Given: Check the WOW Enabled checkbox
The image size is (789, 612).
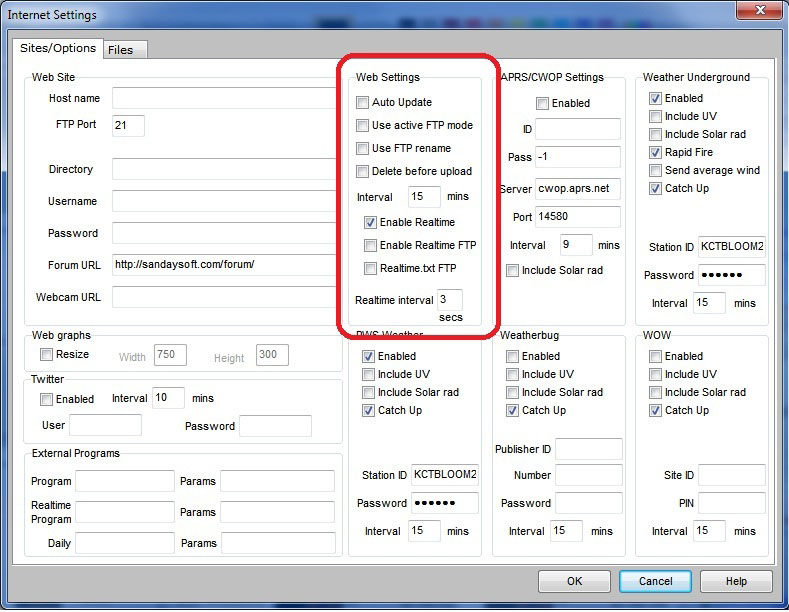Looking at the screenshot, I should (x=655, y=357).
